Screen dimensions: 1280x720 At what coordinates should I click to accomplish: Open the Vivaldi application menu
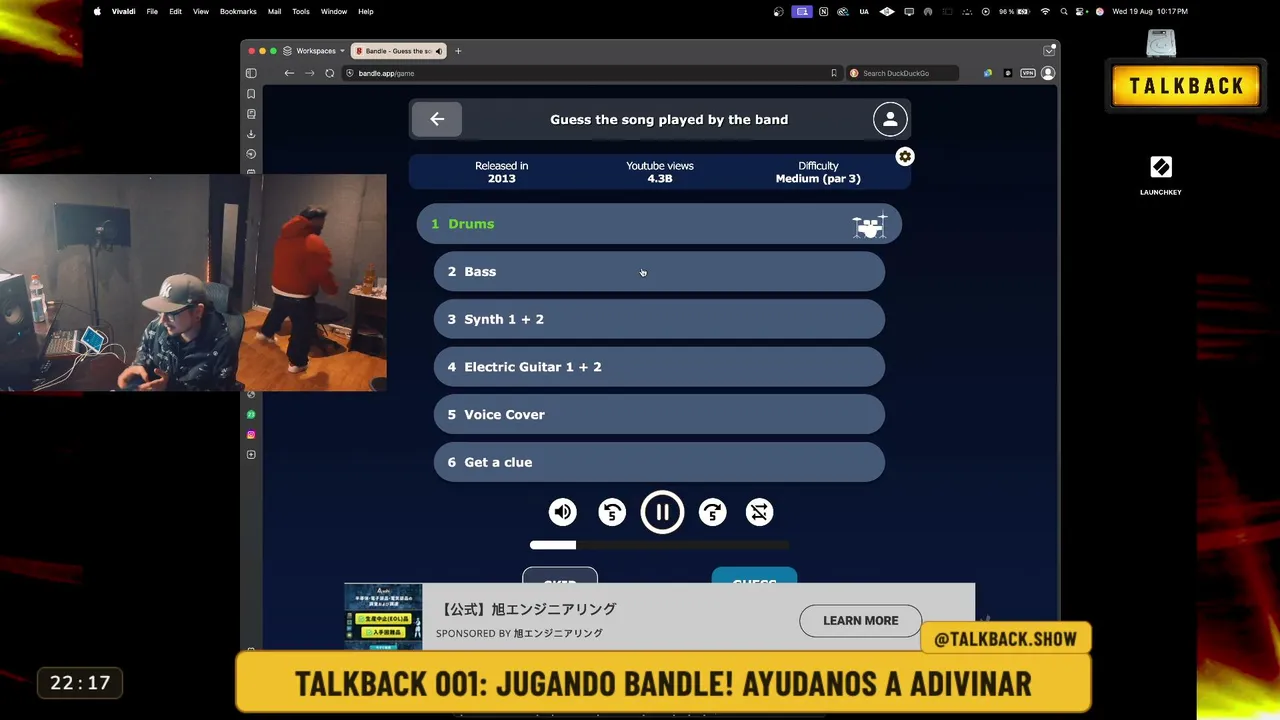[x=124, y=12]
